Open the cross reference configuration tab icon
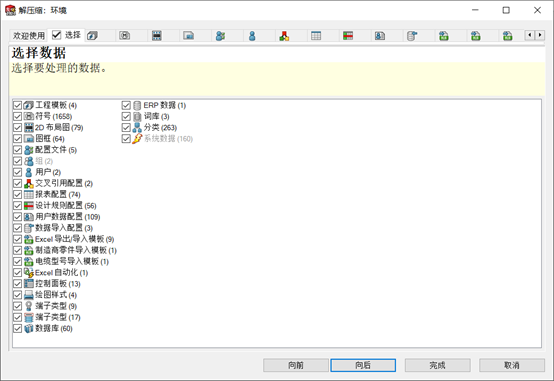Screen dimensions: 554x381 pyautogui.click(x=284, y=36)
